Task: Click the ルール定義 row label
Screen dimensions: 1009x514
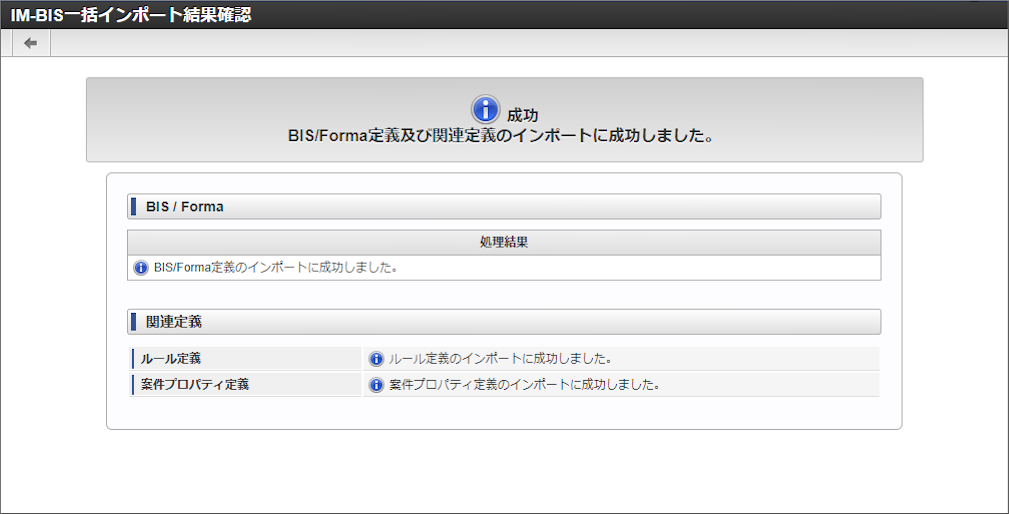Action: (245, 359)
